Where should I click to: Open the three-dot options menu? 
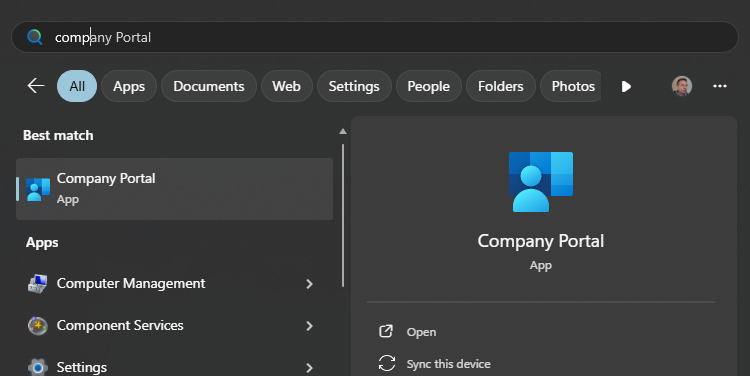720,86
